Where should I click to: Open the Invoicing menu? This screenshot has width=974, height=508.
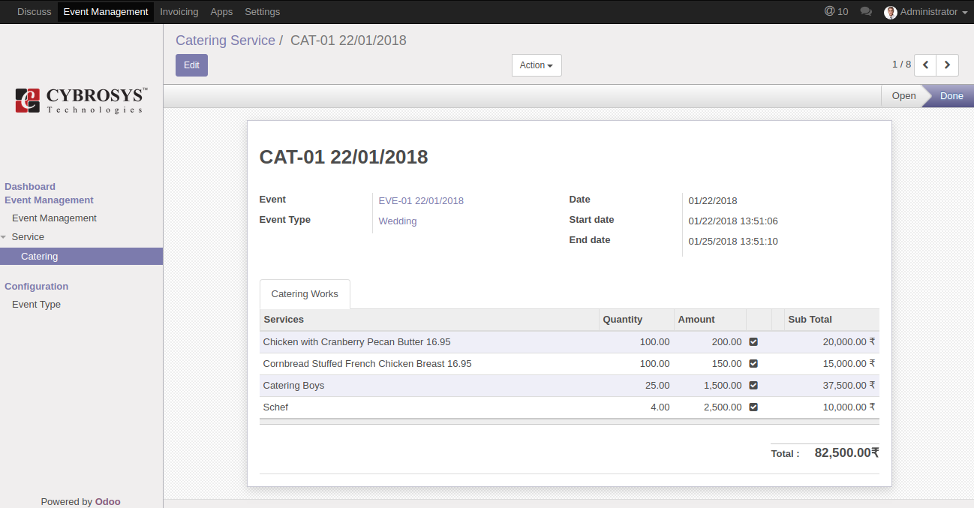pyautogui.click(x=179, y=12)
